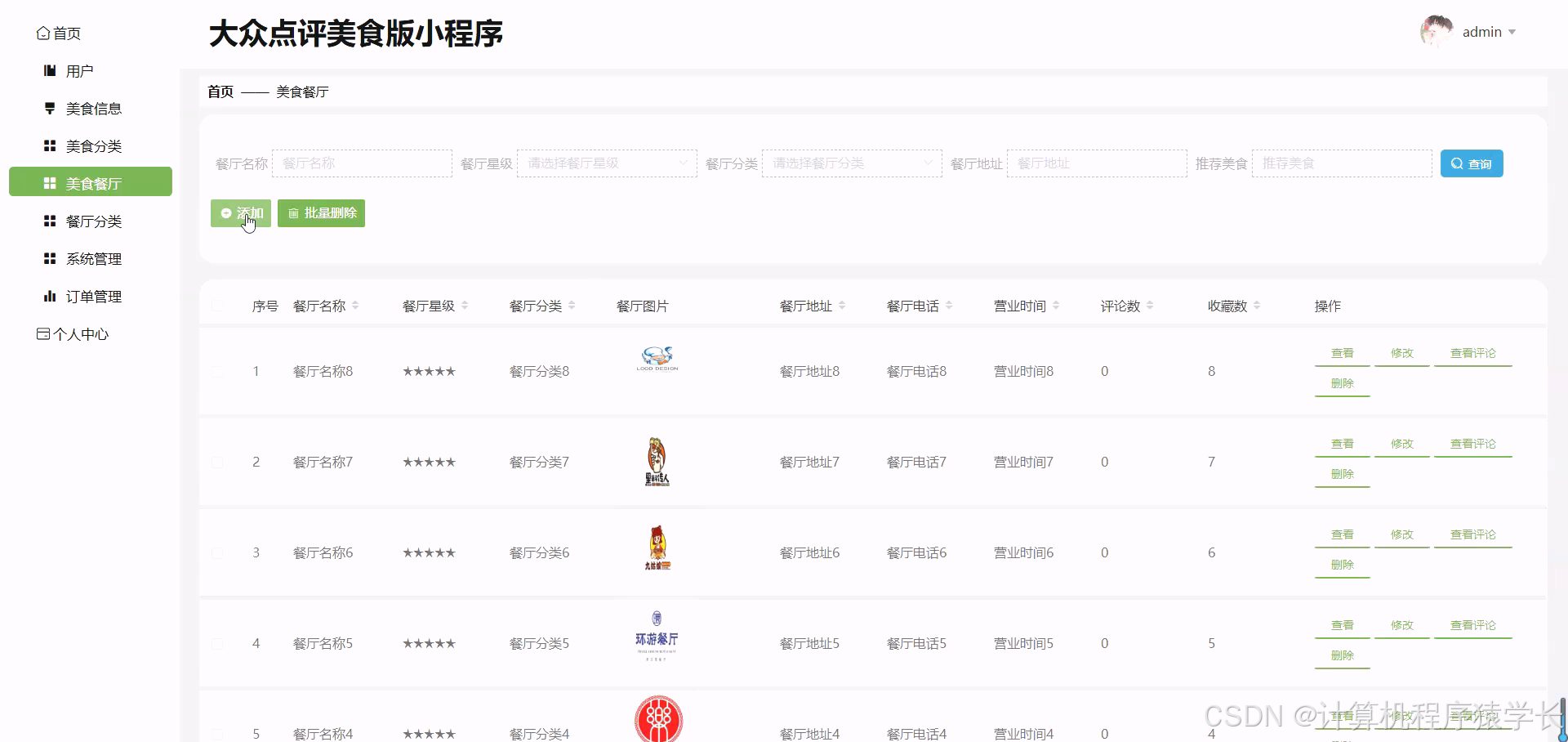The height and width of the screenshot is (742, 1568).
Task: Click the restaurant logo image for 餐厅名称8
Action: 657,359
